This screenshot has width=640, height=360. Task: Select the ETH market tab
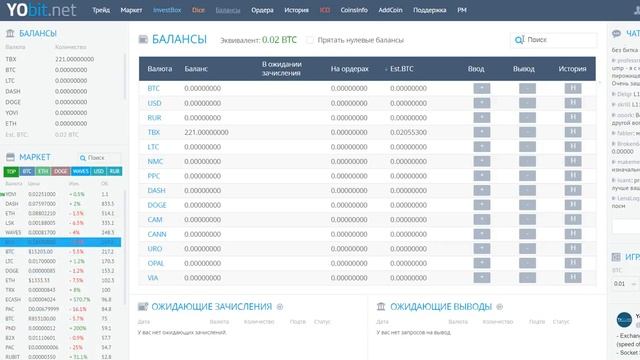[x=43, y=171]
